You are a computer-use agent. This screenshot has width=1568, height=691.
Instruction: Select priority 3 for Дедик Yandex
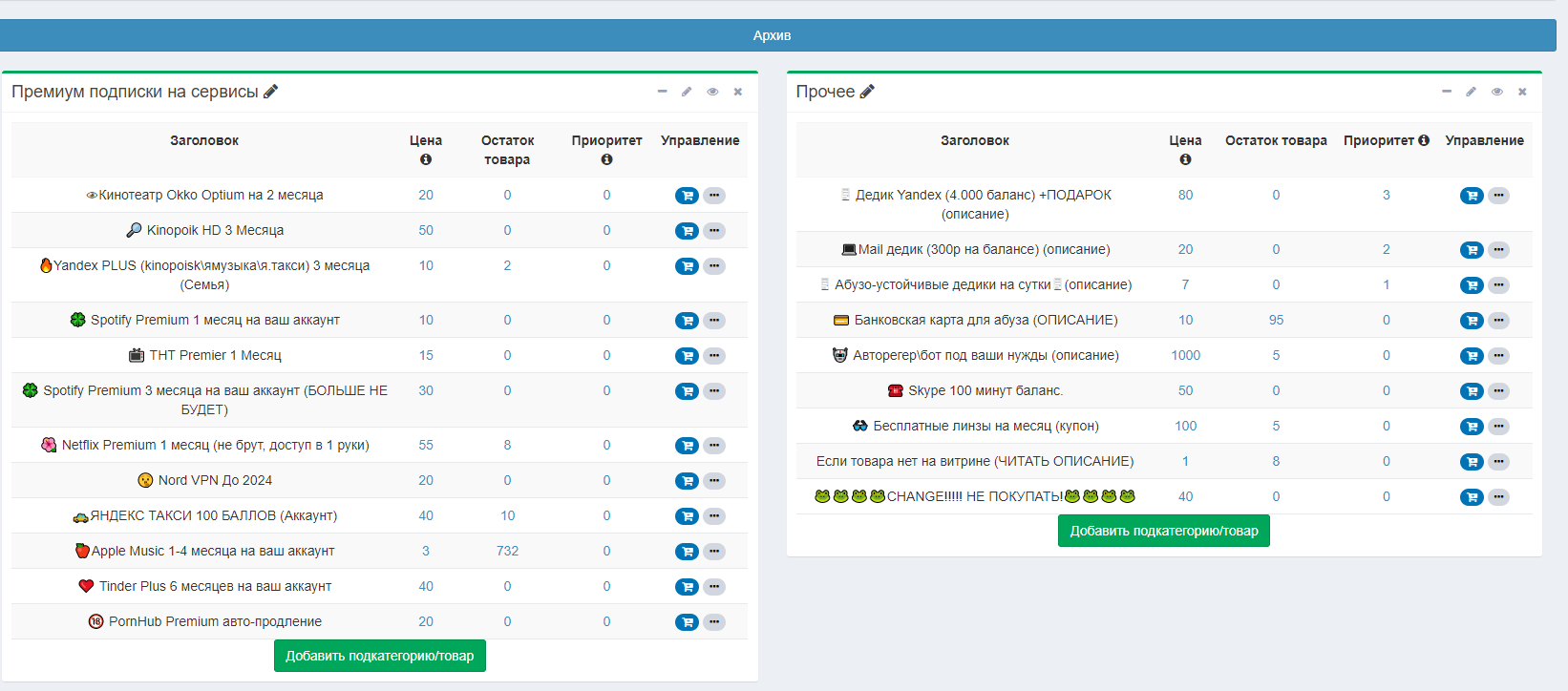point(1387,195)
